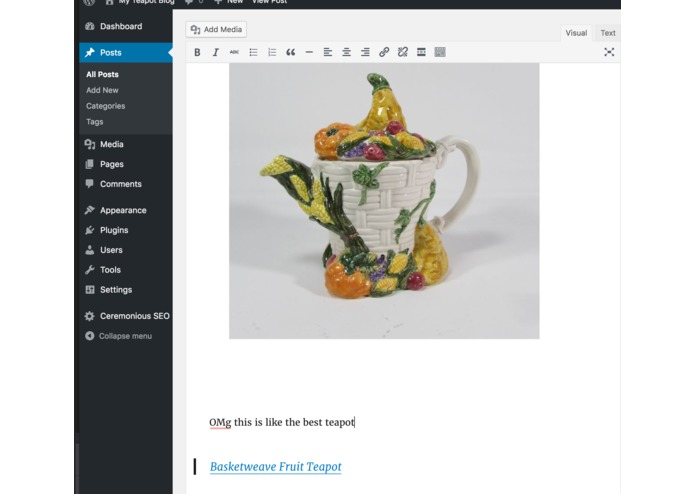
Task: Insert a blockquote
Action: [x=290, y=52]
